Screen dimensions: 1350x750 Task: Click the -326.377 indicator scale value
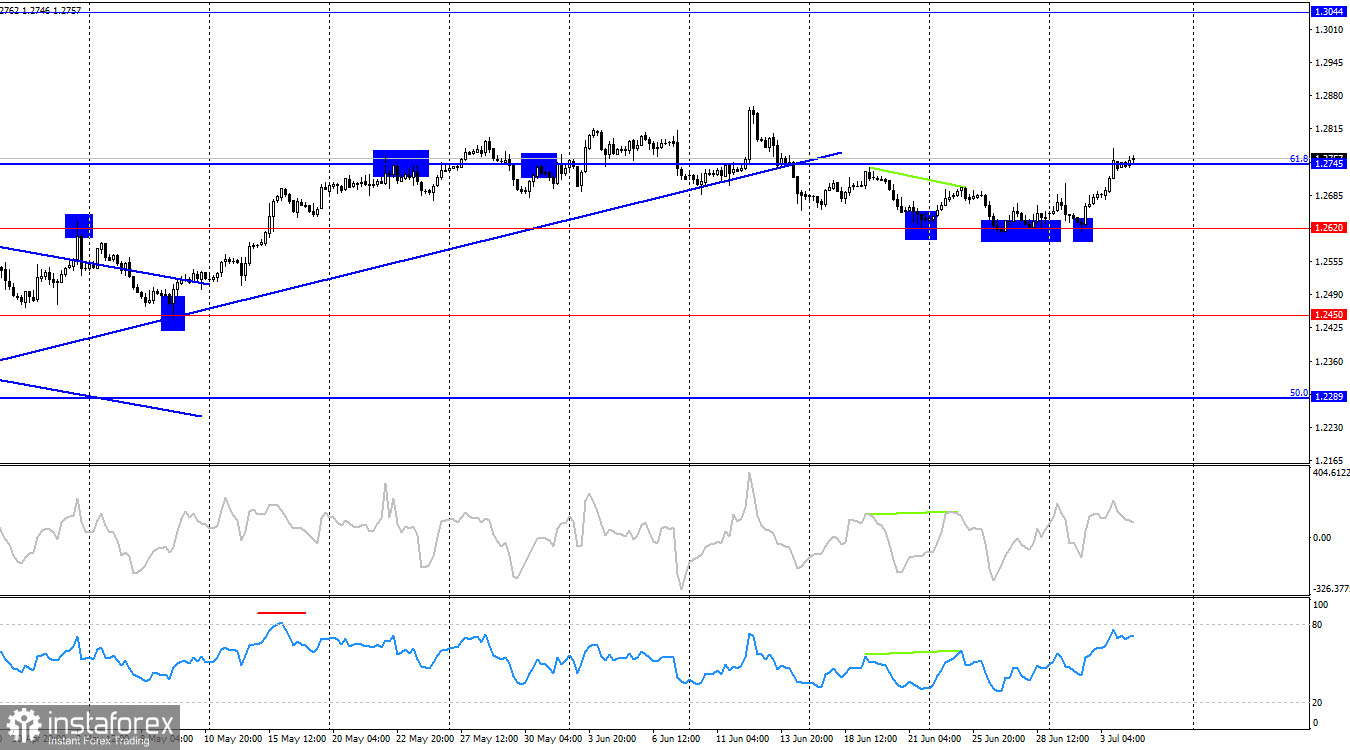coord(1331,589)
